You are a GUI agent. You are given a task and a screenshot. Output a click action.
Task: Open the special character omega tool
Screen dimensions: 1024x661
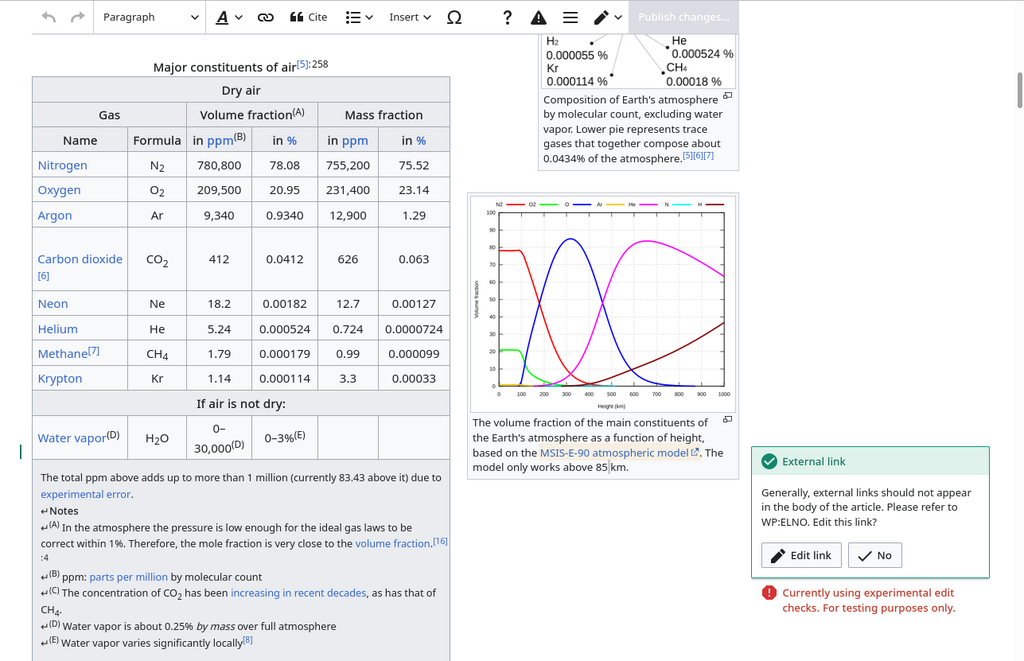454,17
